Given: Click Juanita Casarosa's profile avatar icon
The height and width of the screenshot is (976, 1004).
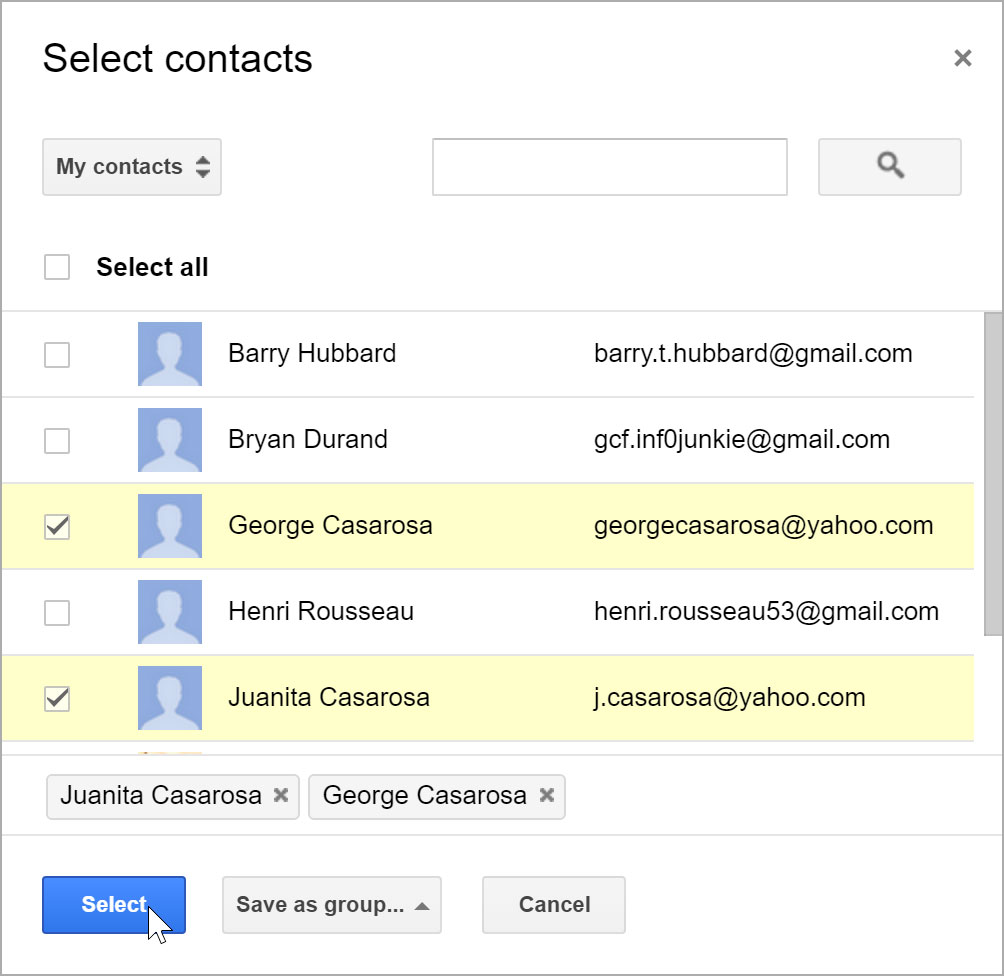Looking at the screenshot, I should pos(169,697).
